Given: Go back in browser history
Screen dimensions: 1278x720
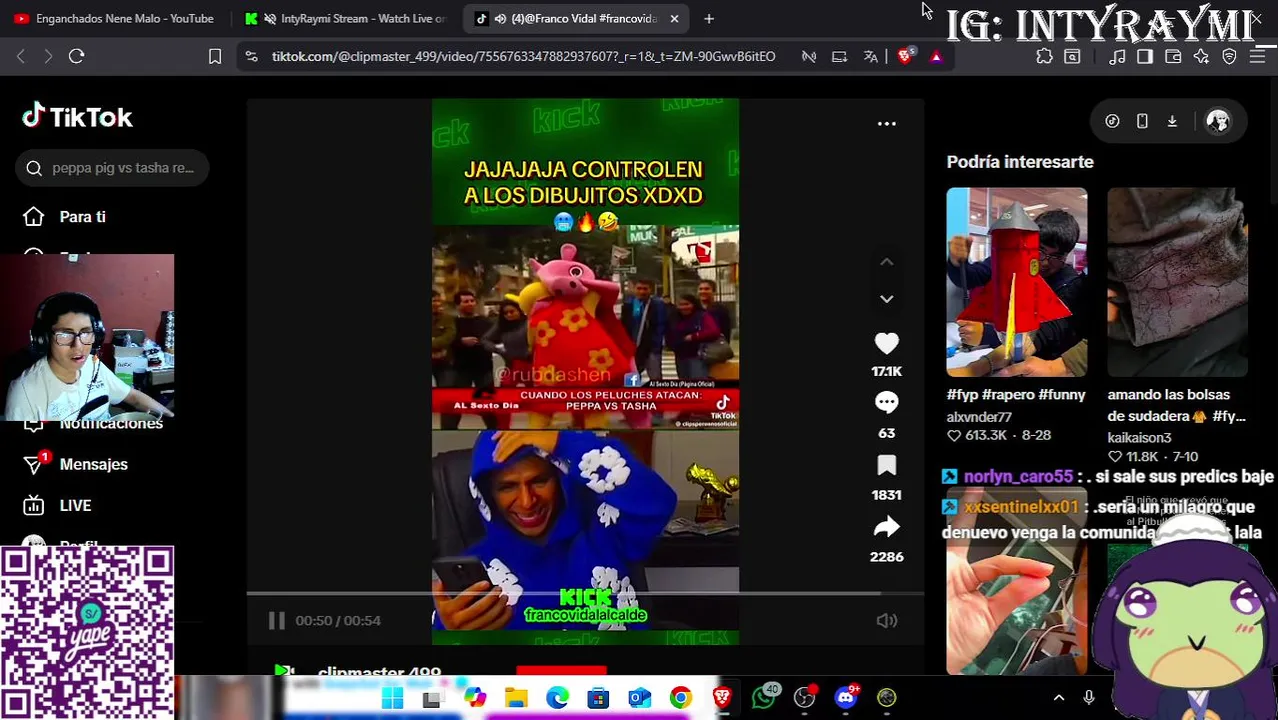Looking at the screenshot, I should [21, 56].
